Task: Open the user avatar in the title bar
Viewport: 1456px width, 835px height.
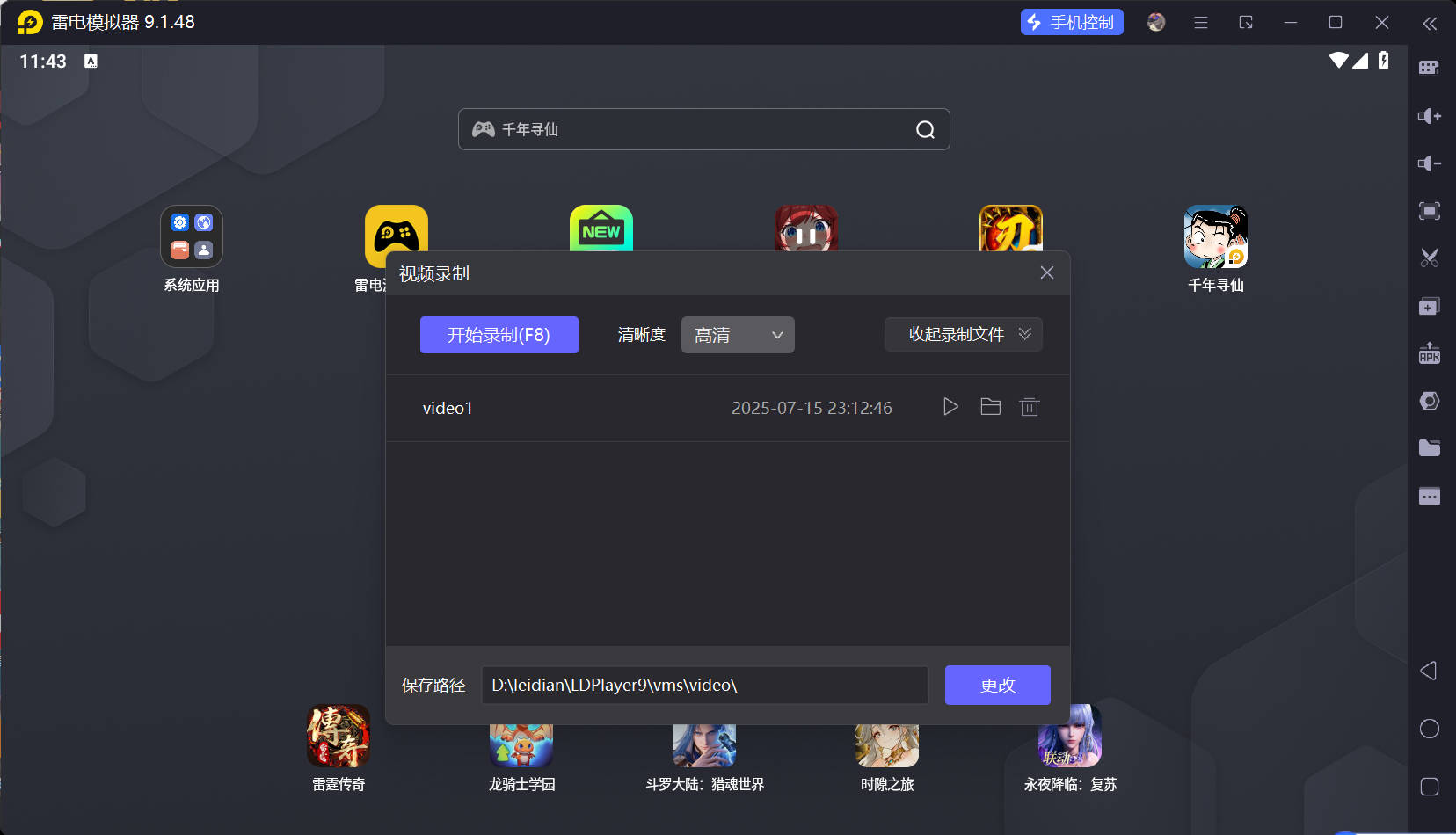Action: pos(1156,22)
